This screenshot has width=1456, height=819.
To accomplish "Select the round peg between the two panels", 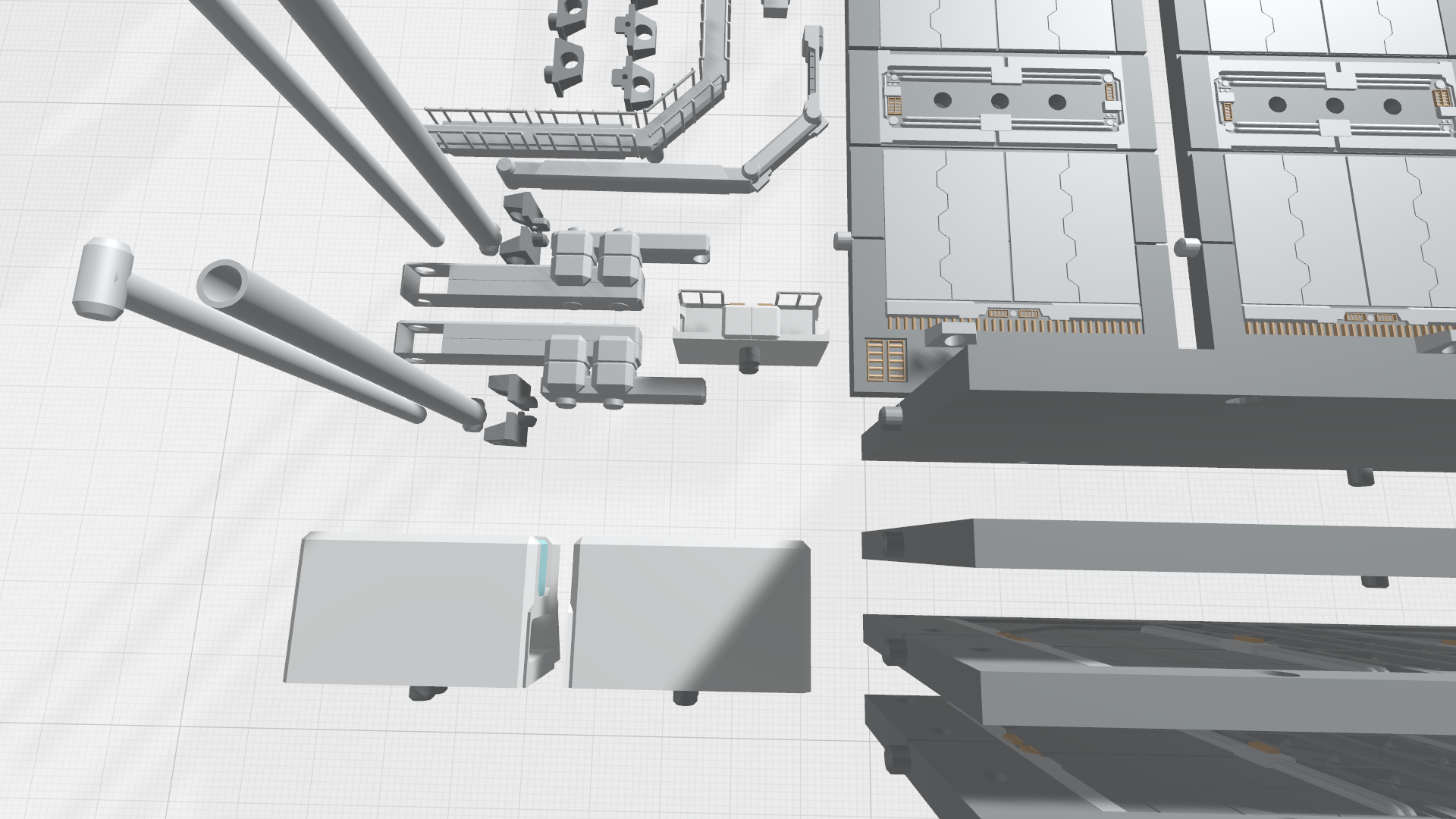I will [x=1188, y=246].
